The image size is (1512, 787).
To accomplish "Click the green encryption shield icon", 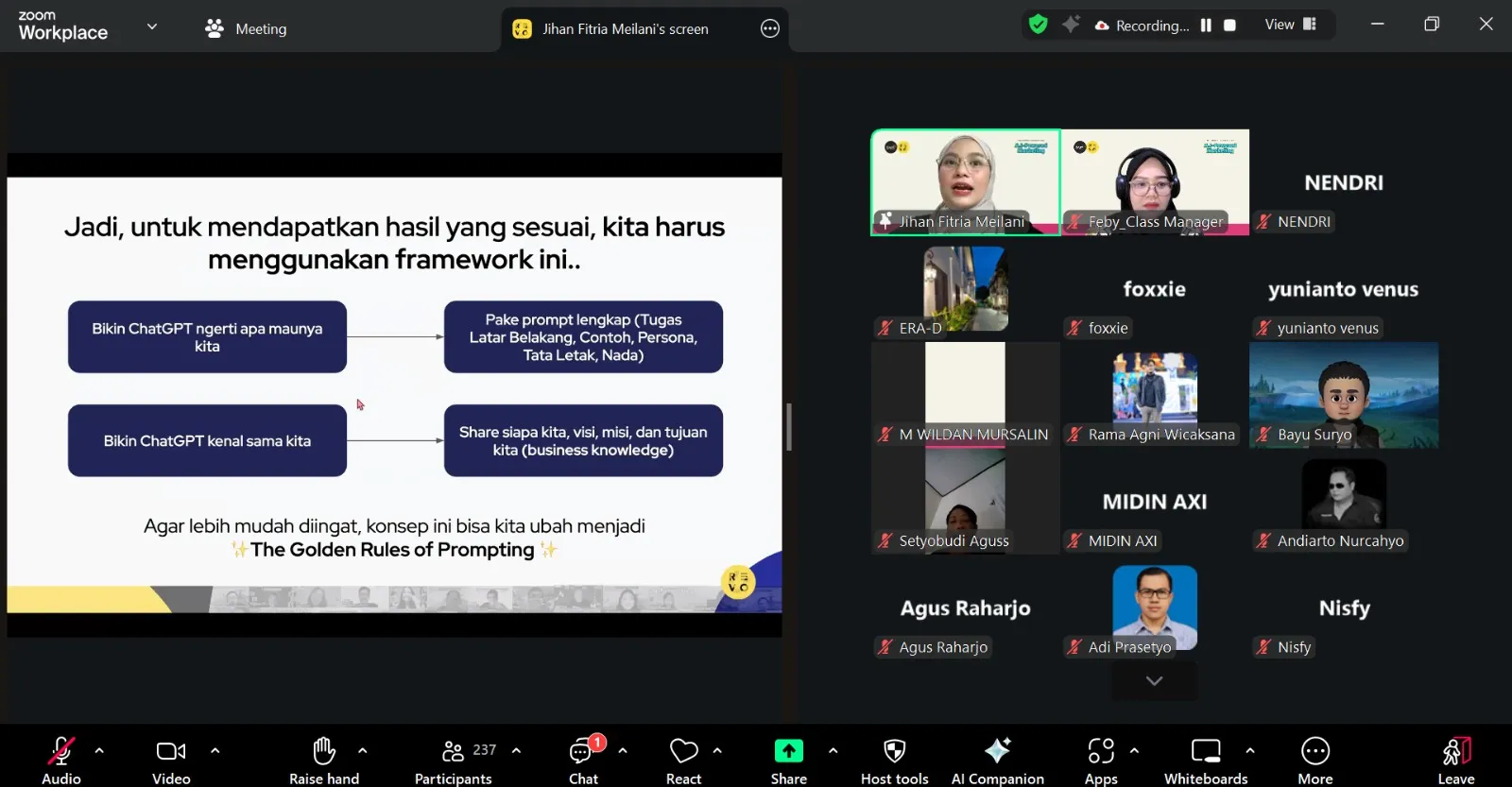I will (x=1039, y=25).
